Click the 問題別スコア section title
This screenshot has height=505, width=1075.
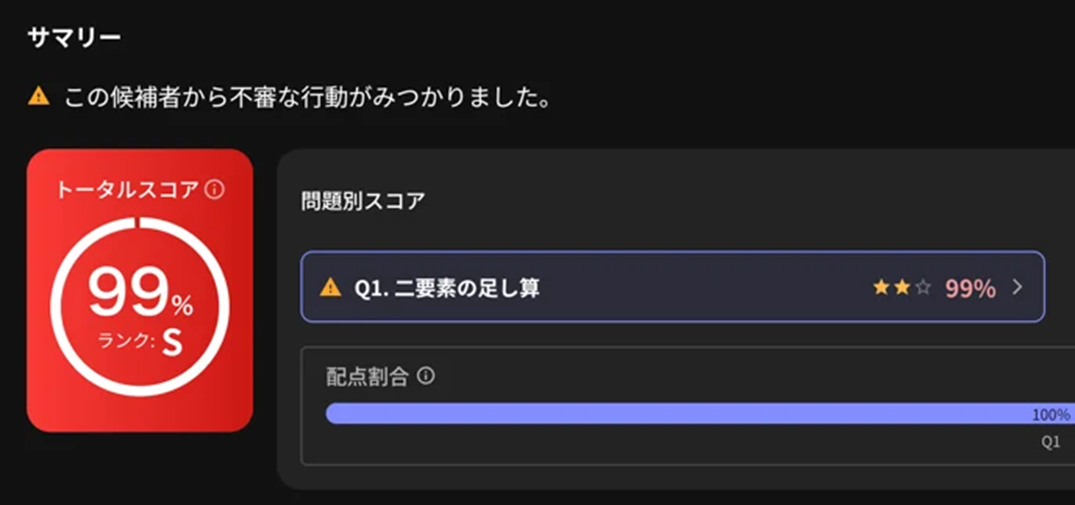[x=363, y=201]
